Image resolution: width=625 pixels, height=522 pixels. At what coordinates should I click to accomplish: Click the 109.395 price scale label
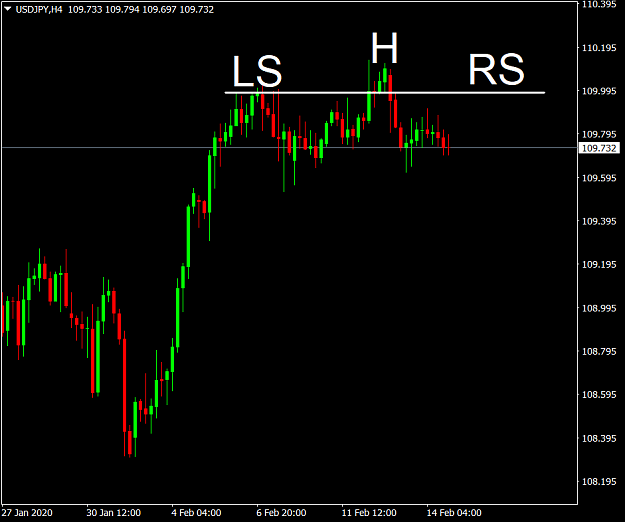tap(599, 221)
